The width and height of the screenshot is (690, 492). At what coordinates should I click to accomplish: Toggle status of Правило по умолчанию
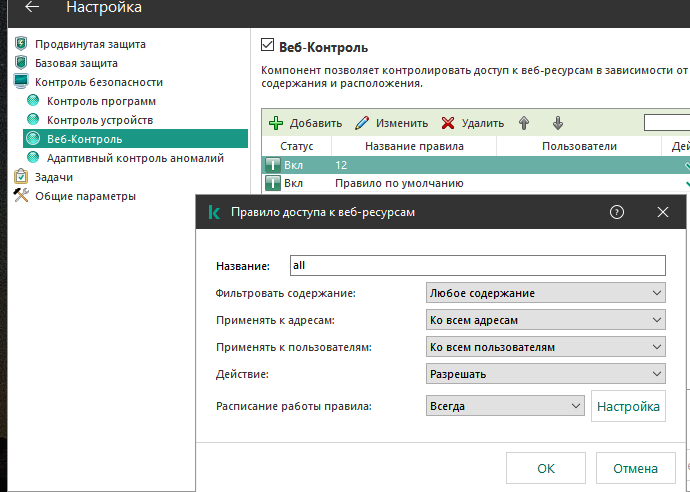[273, 183]
